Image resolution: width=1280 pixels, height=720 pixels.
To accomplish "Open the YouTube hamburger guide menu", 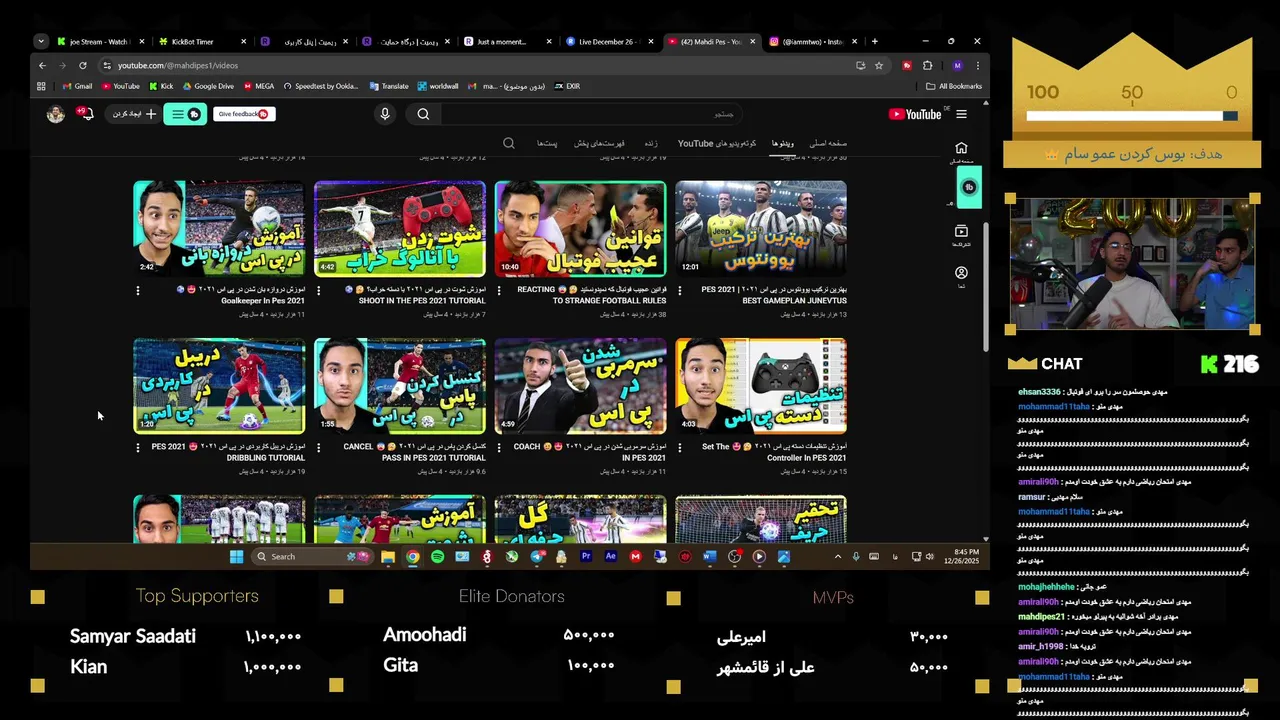I will pos(961,114).
